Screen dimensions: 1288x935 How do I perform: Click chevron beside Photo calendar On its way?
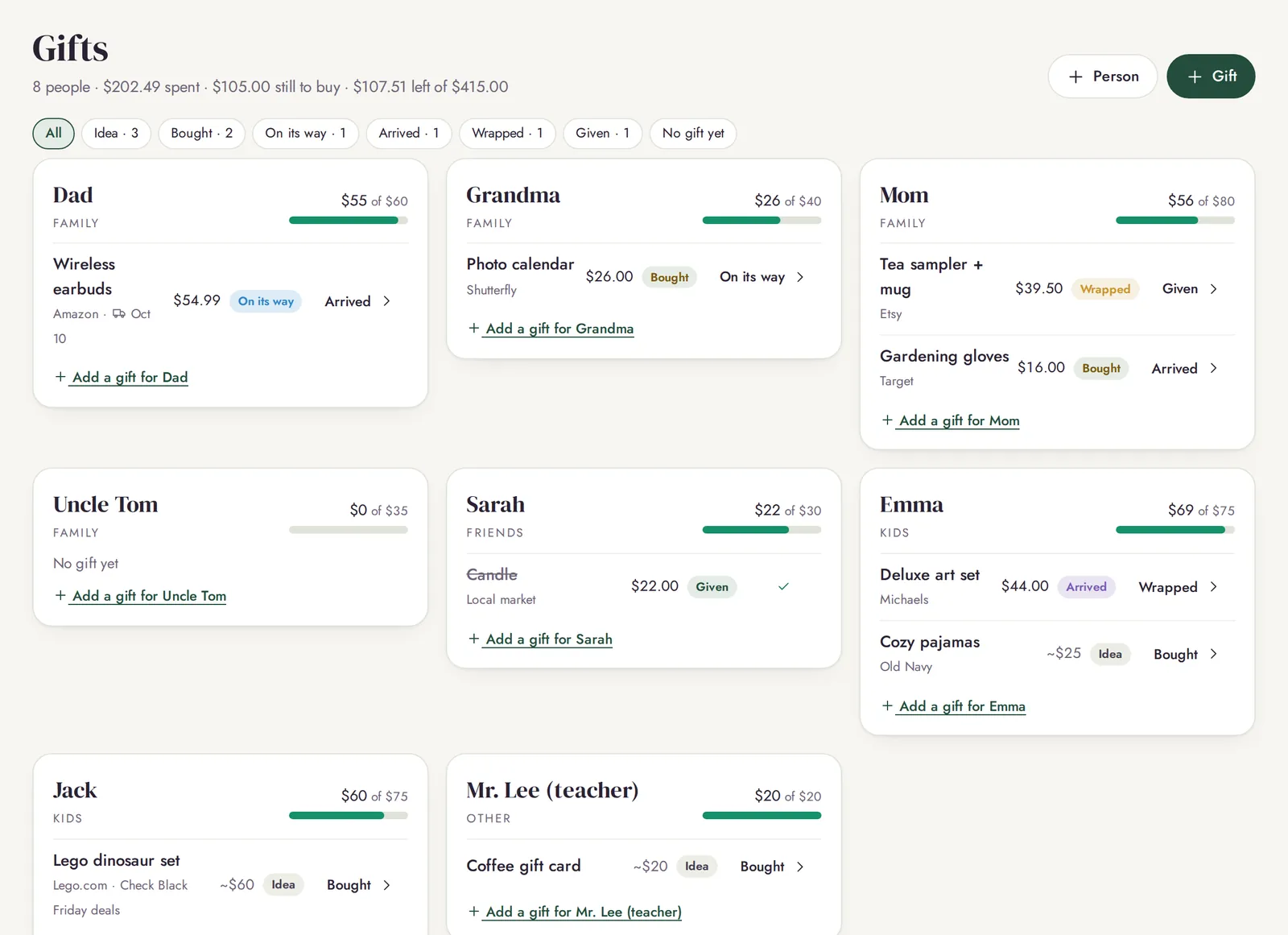click(800, 277)
